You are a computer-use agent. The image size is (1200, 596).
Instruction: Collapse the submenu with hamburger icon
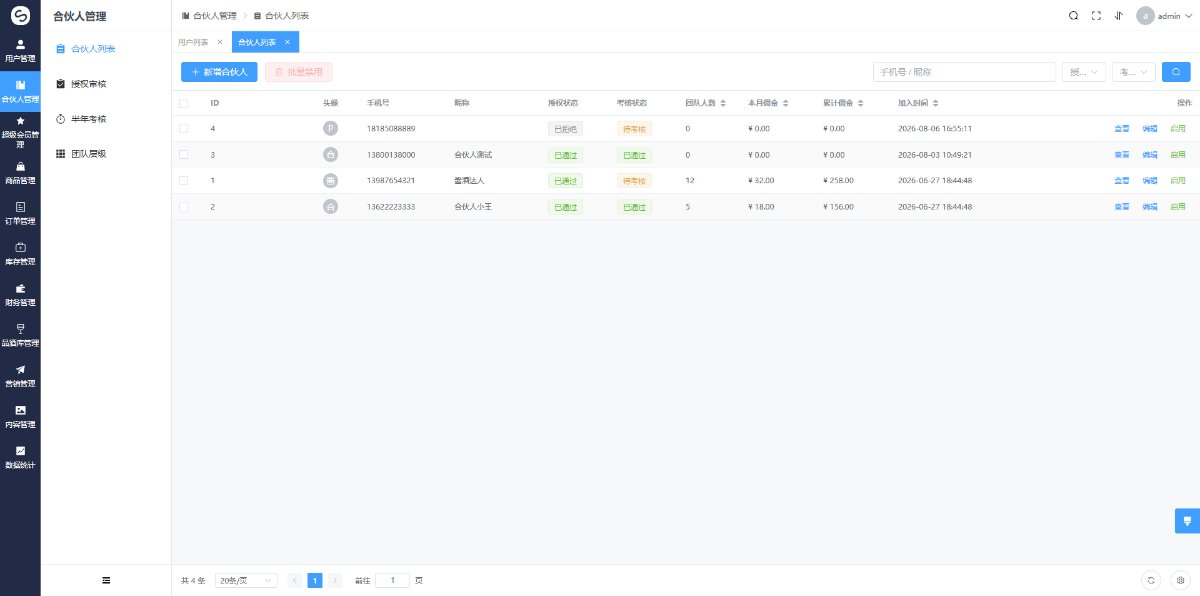click(x=106, y=580)
